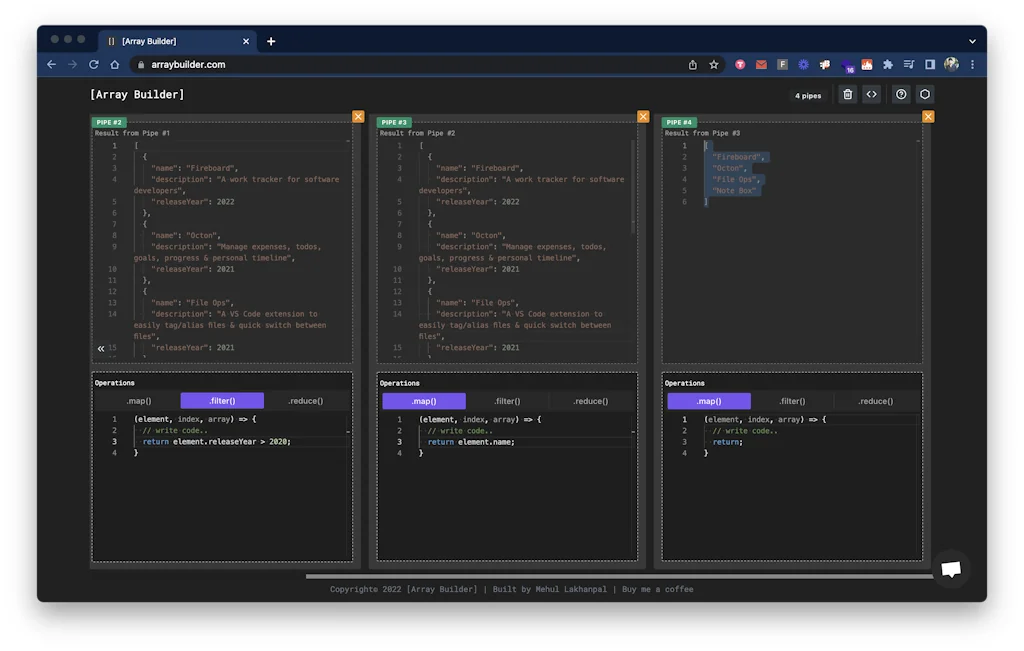The image size is (1024, 651).
Task: Click the [Array Builder] page title
Action: pos(137,95)
